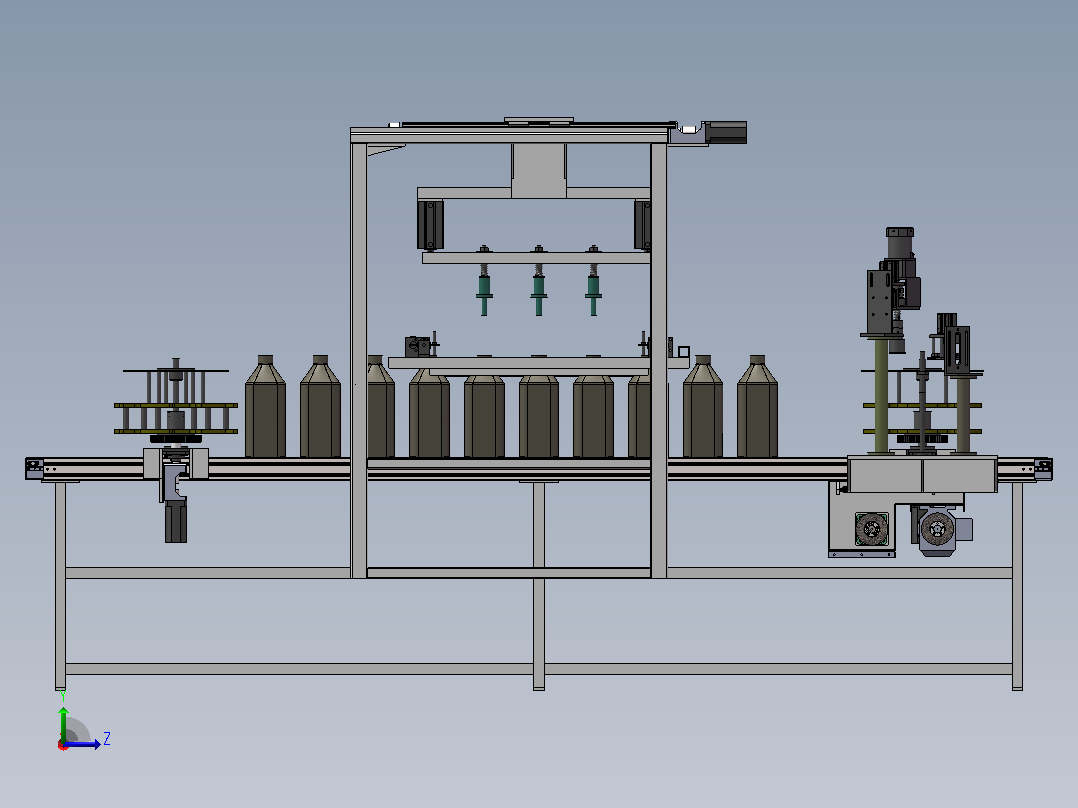This screenshot has width=1078, height=808.
Task: Select the black motor atop the gantry
Action: pos(724,133)
